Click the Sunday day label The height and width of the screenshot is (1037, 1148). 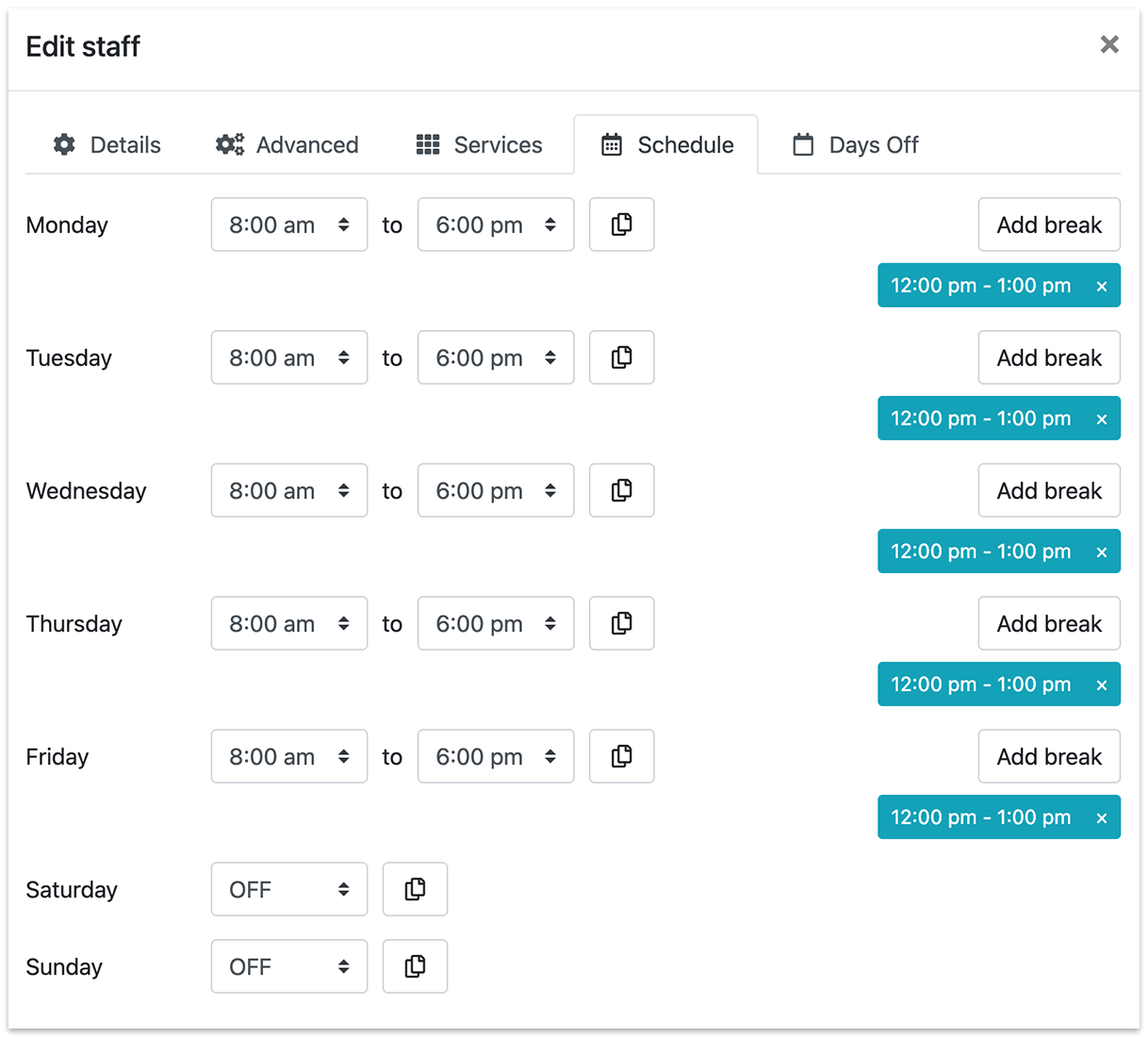click(x=64, y=967)
